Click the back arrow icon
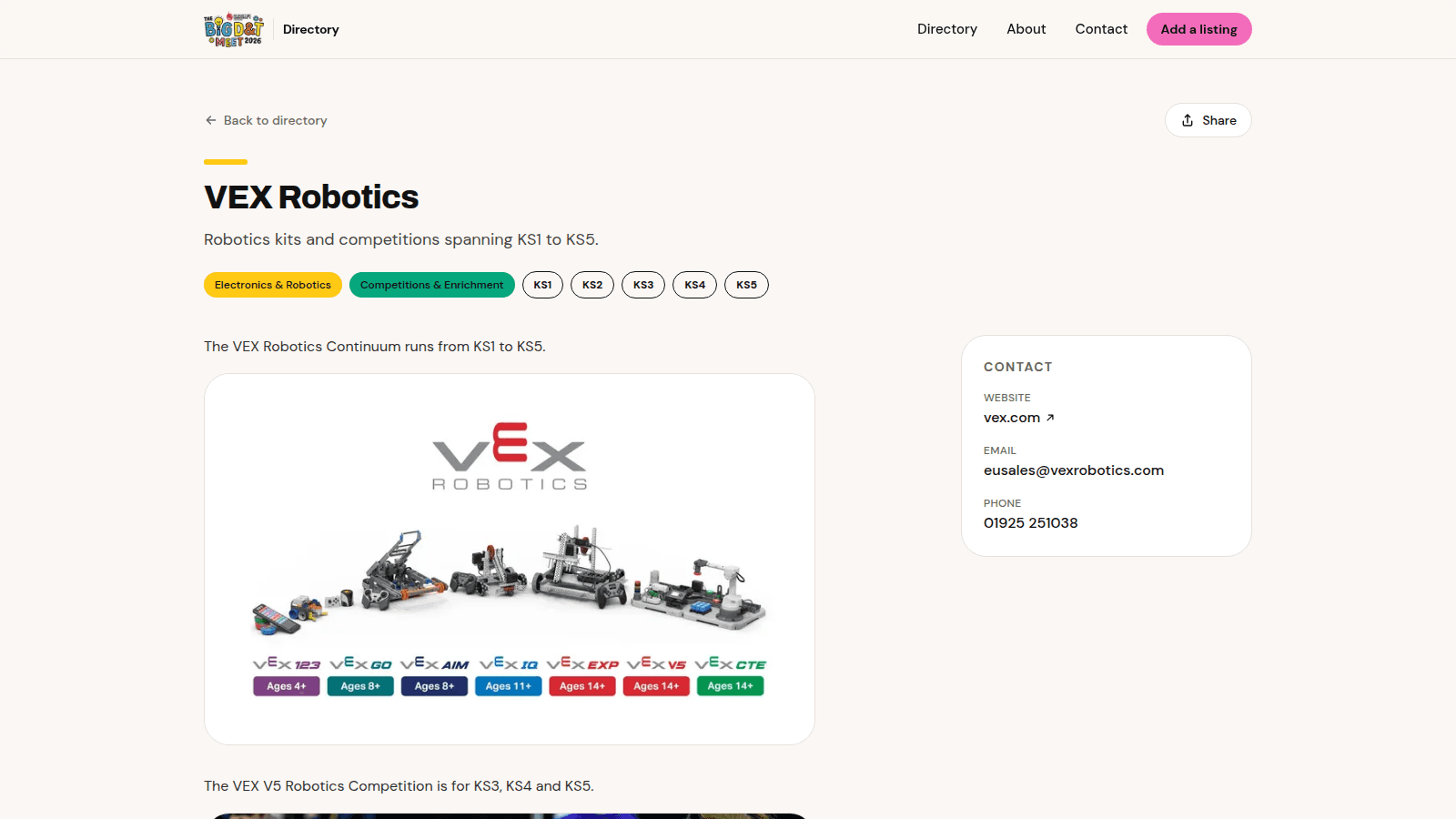The height and width of the screenshot is (819, 1456). tap(211, 120)
